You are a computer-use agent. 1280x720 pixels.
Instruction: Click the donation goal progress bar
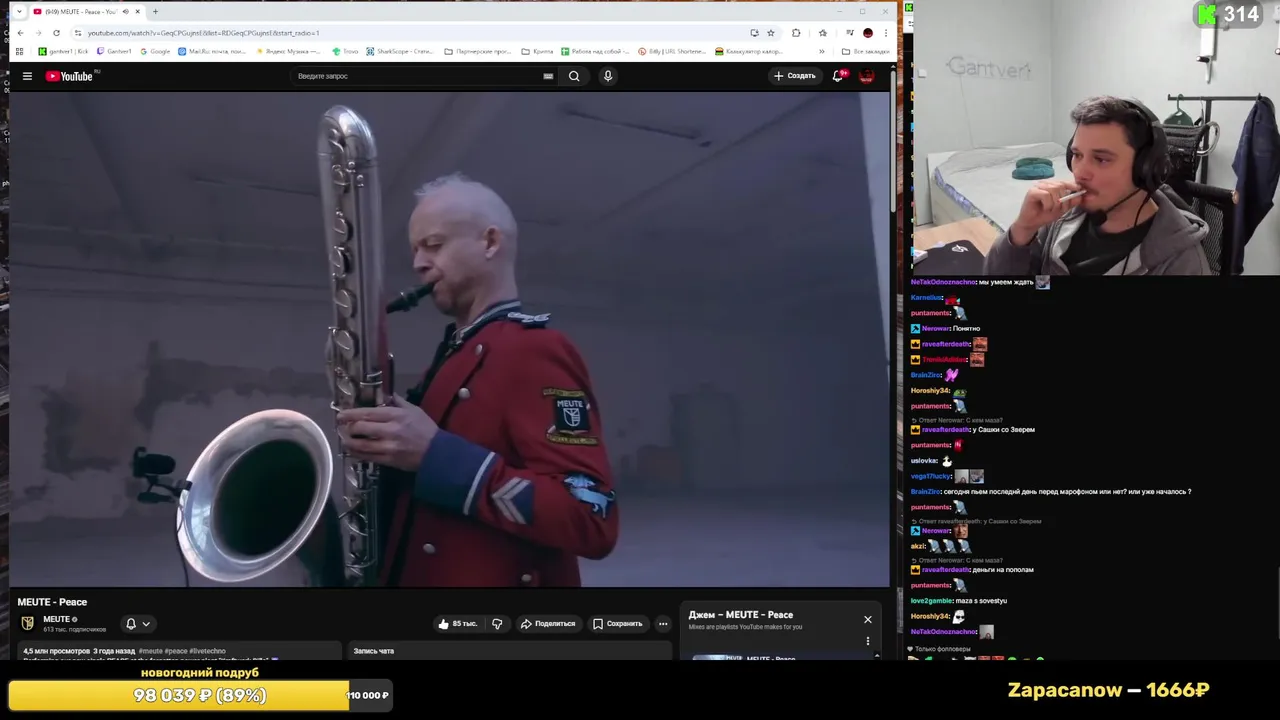tap(200, 696)
